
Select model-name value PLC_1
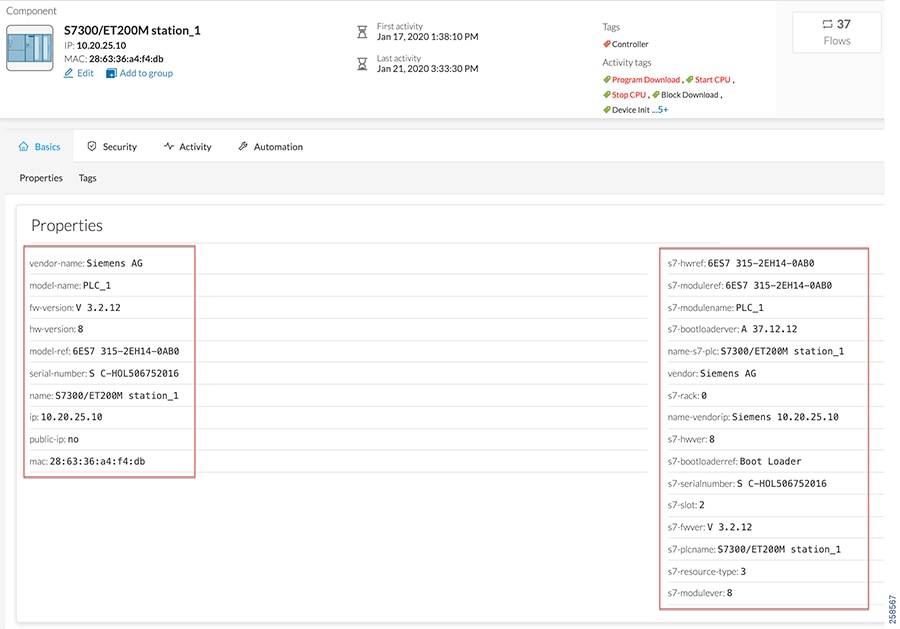(97, 285)
